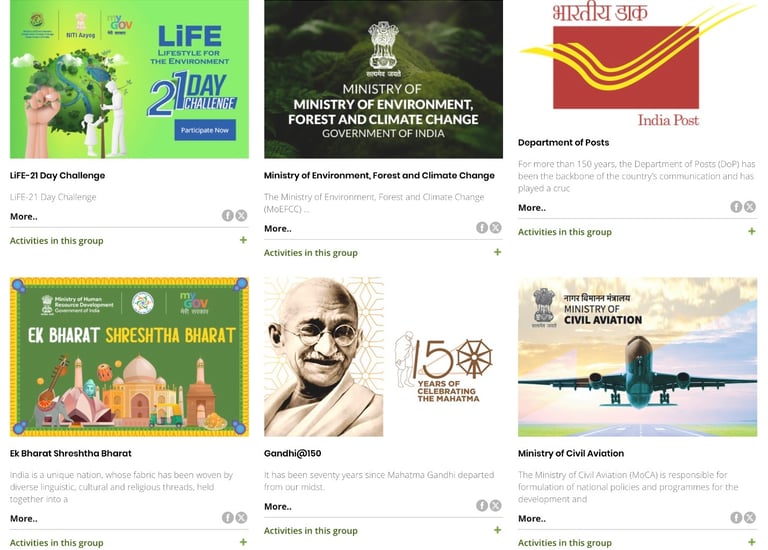
Task: Expand activities for LiFE-21 Day Challenge
Action: pos(243,240)
